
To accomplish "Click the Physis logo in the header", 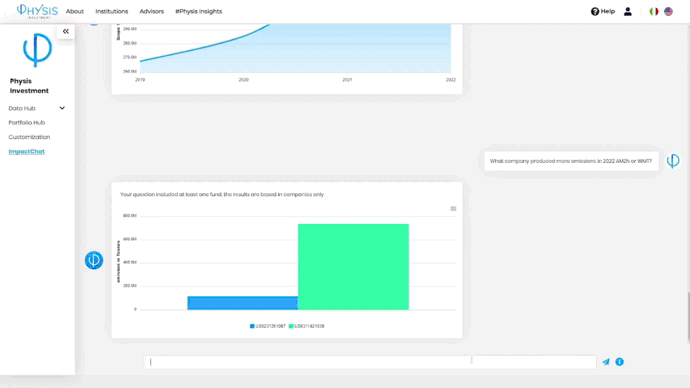I will 37,11.
